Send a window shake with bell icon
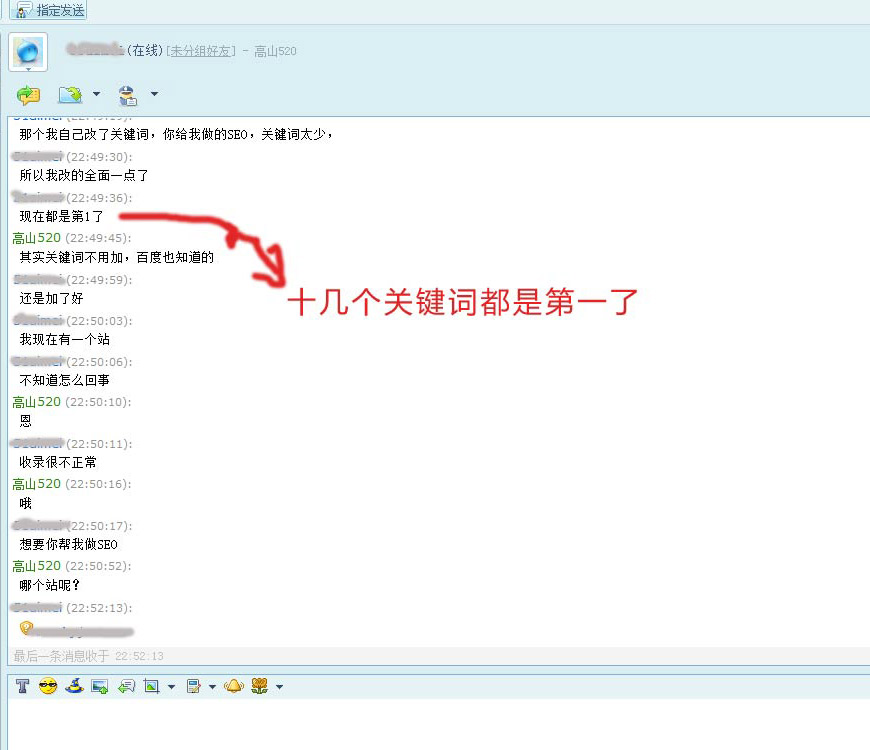The image size is (870, 750). [x=234, y=686]
